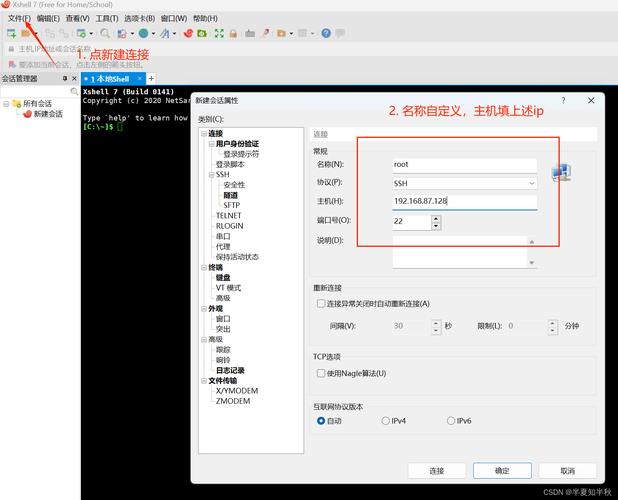The image size is (618, 500).
Task: Select the 保持活动状态 tree item
Action: click(237, 257)
